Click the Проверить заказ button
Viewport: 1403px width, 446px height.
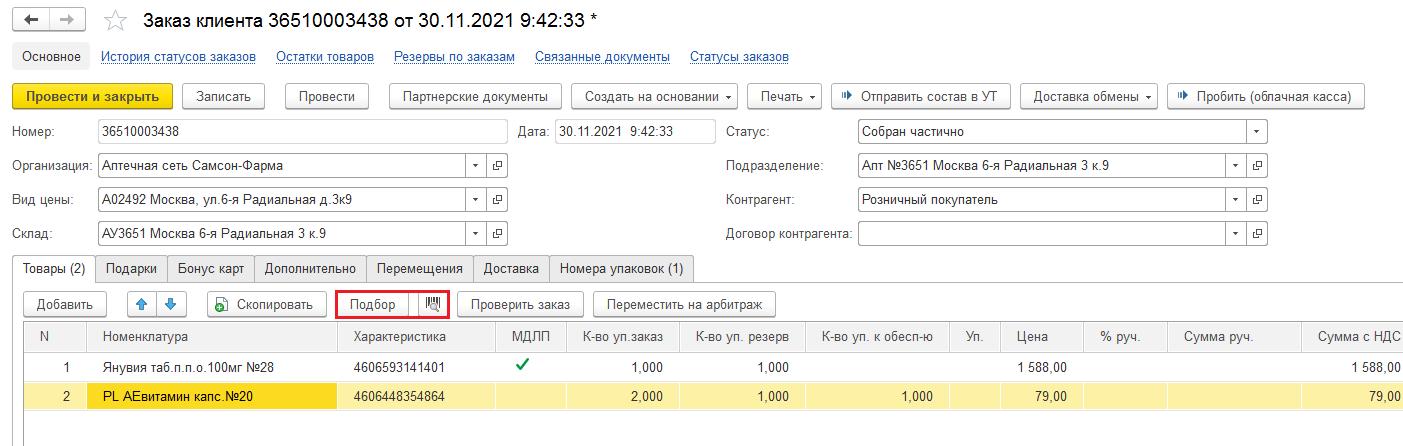tap(520, 304)
